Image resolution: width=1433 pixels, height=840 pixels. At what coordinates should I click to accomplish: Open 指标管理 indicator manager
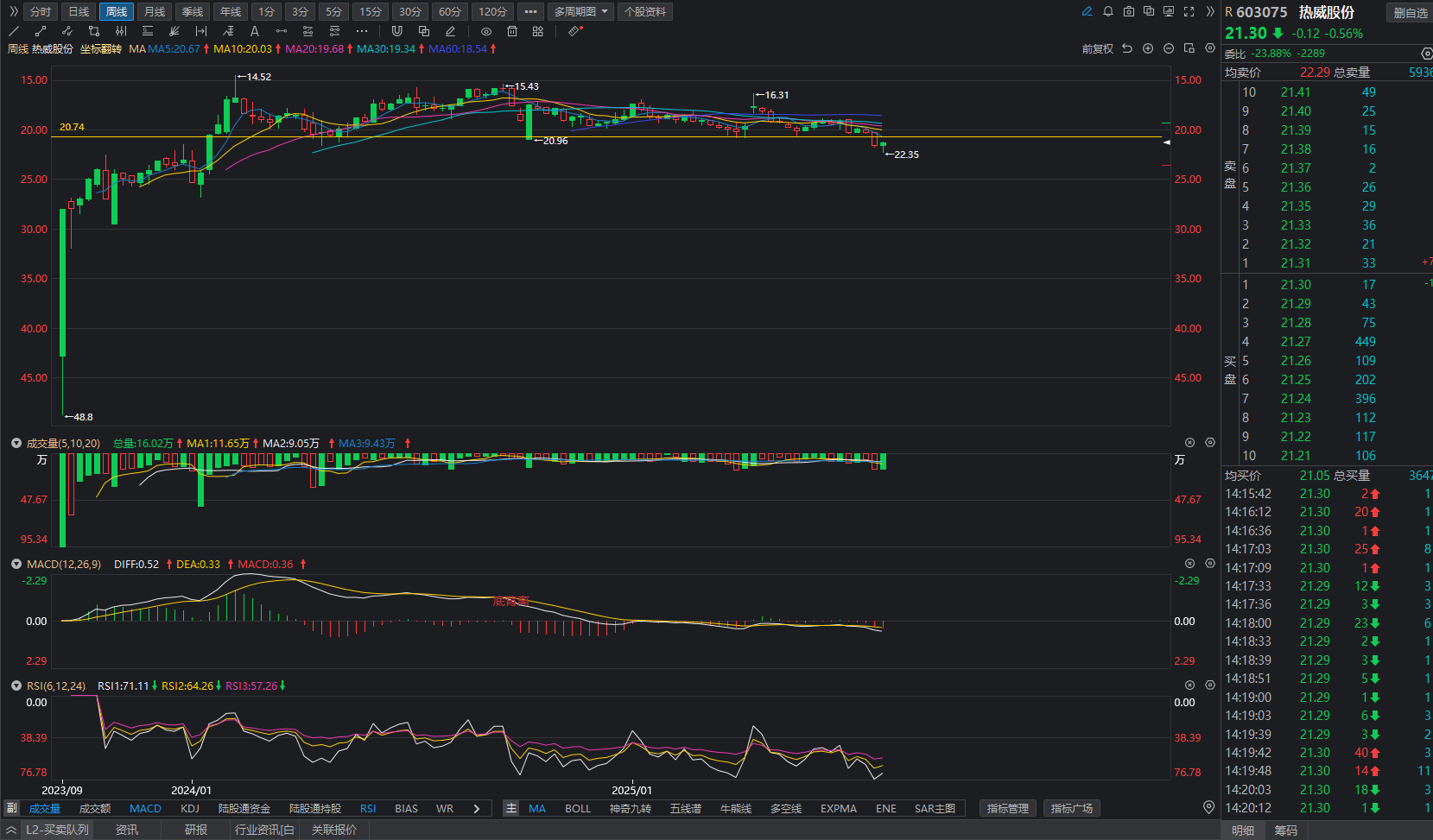tap(1008, 809)
